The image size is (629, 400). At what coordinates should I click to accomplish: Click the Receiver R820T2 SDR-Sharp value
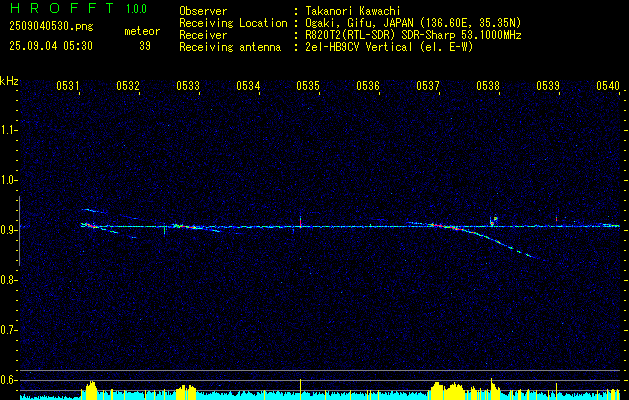click(x=414, y=35)
